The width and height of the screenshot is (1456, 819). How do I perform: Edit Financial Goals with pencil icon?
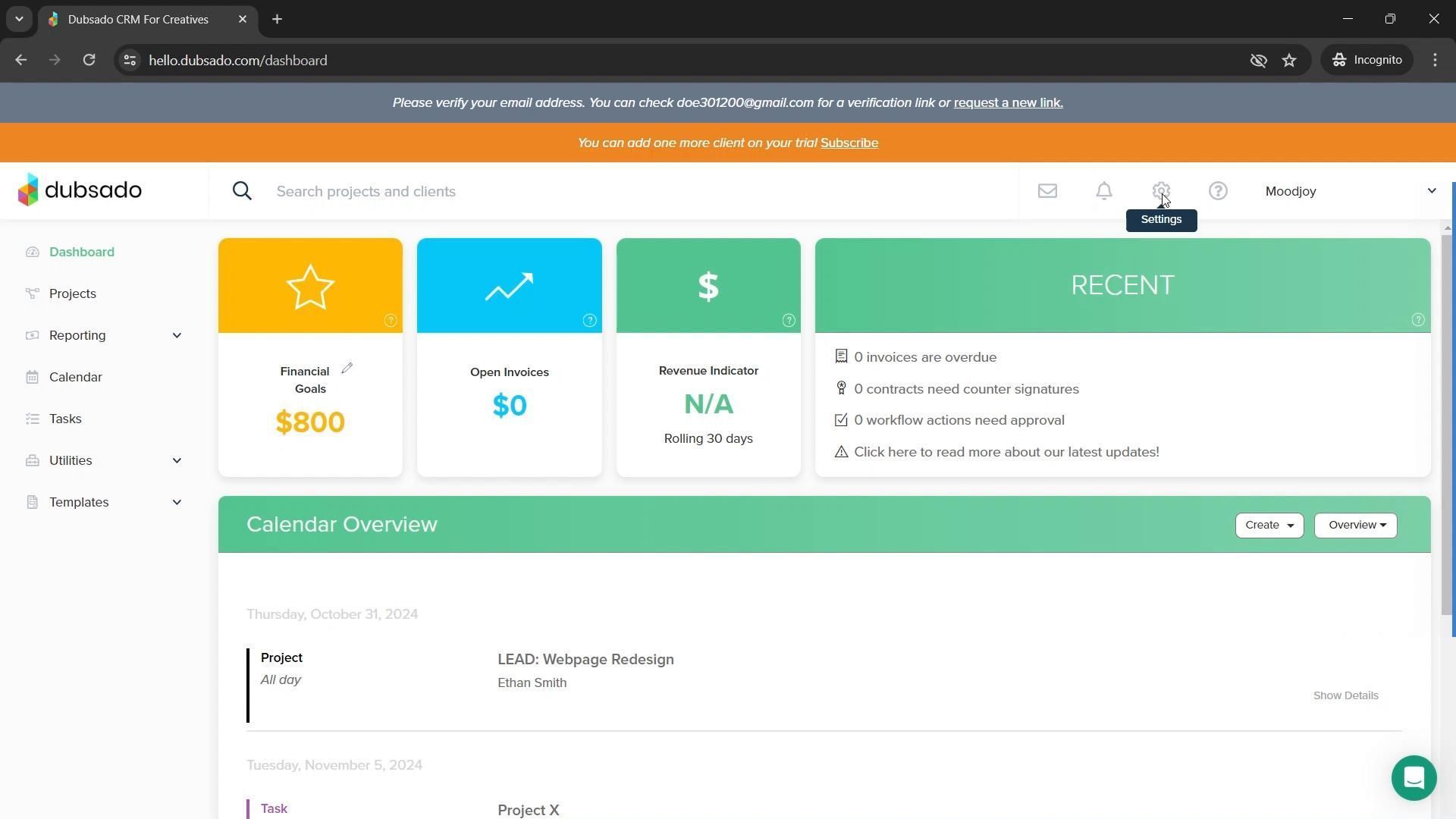347,369
